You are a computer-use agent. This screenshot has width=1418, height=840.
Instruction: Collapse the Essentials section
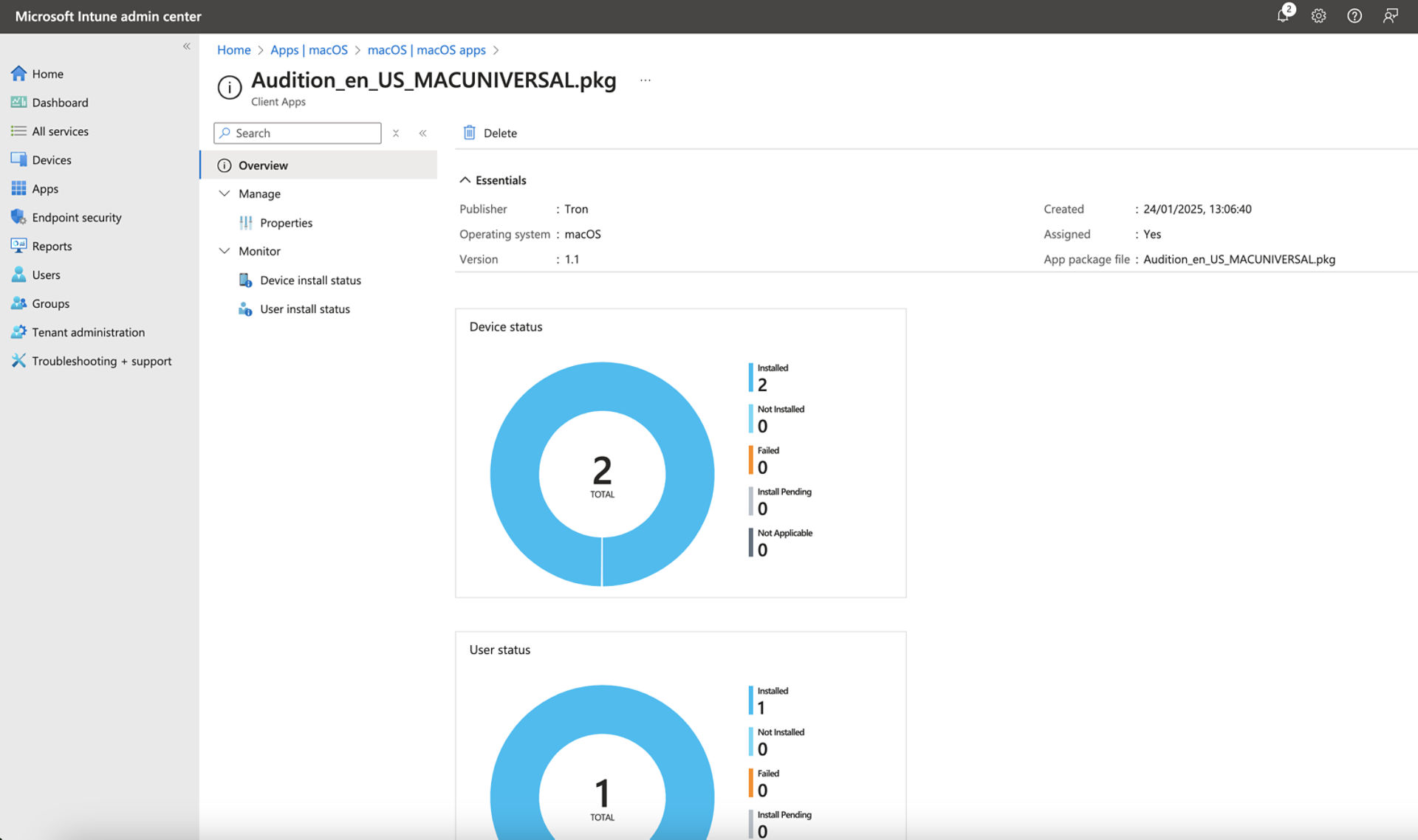[465, 180]
